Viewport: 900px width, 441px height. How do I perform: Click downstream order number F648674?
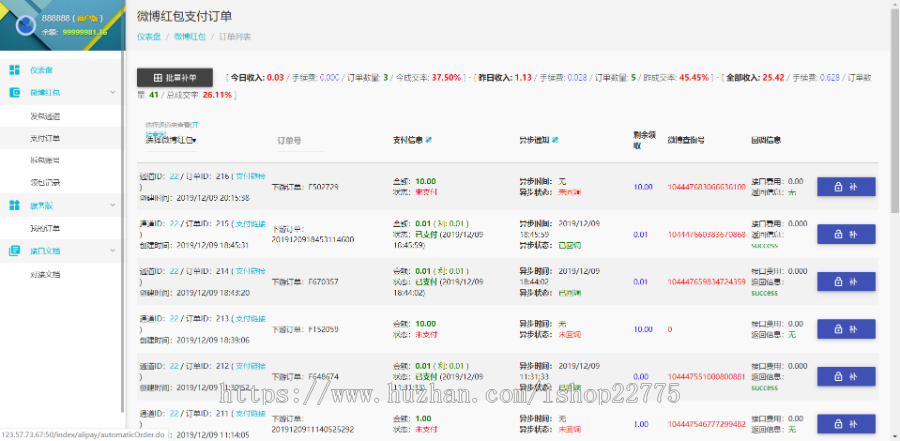(x=324, y=377)
